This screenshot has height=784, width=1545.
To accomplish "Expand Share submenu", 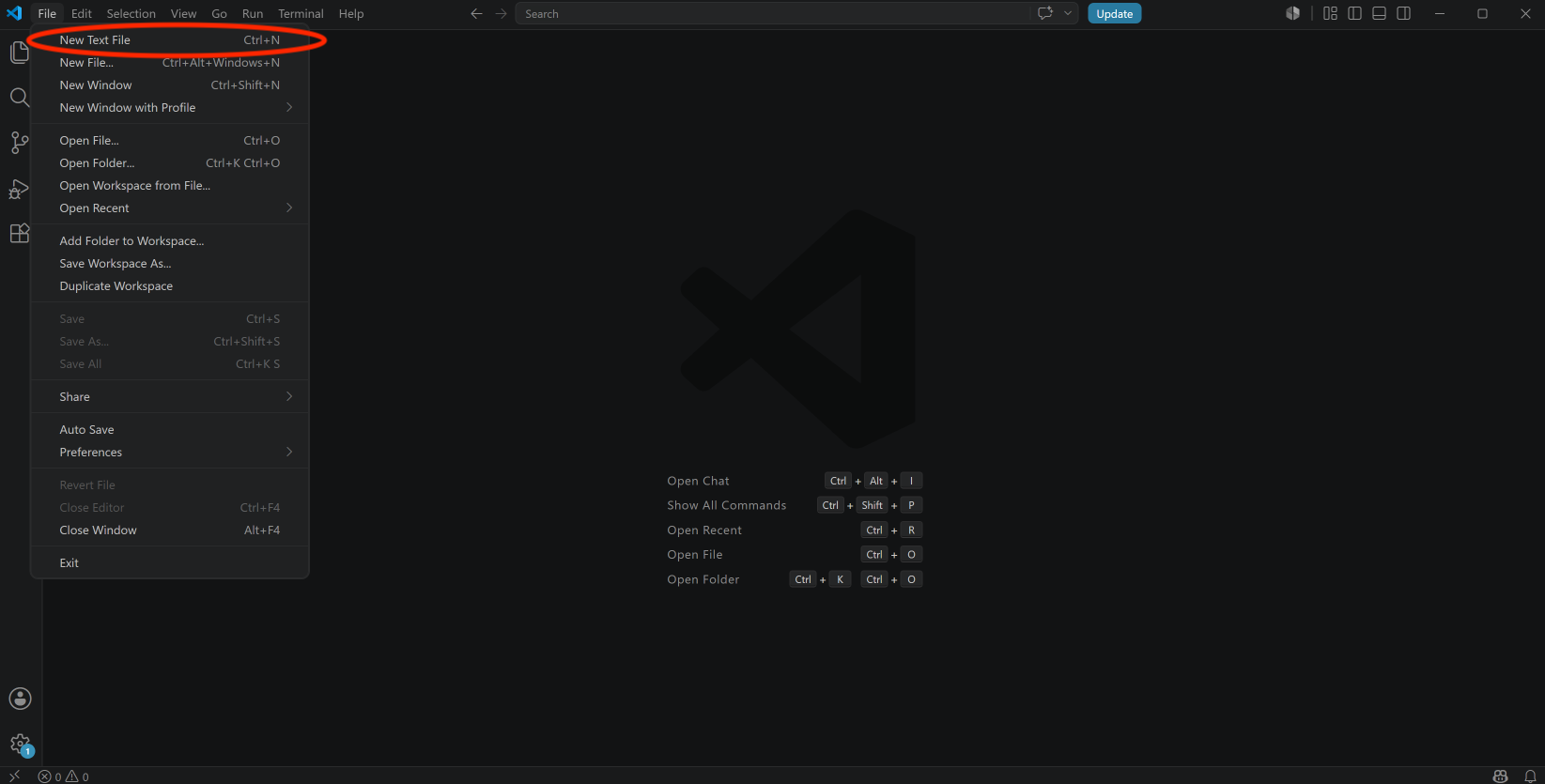I will [x=170, y=397].
